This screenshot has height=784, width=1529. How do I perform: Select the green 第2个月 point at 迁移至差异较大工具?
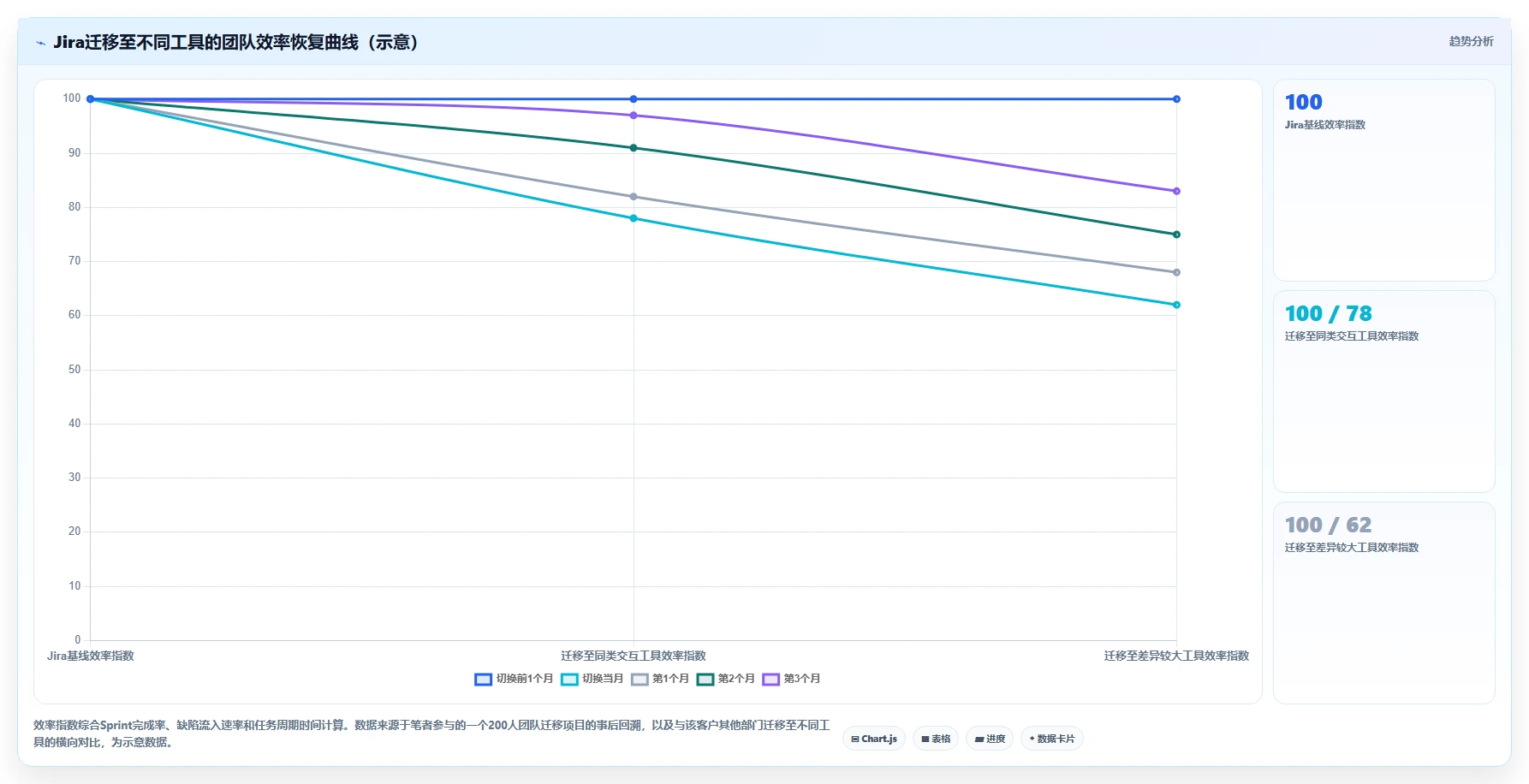pyautogui.click(x=1176, y=235)
